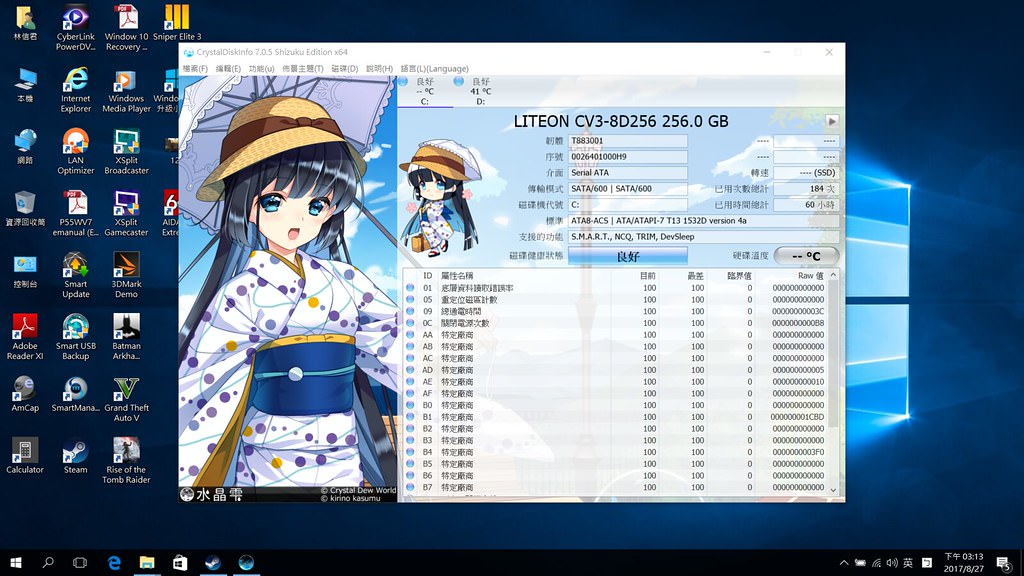Screen dimensions: 1024x576
Task: Open XSplit Broadcaster desktop icon
Action: coord(126,152)
